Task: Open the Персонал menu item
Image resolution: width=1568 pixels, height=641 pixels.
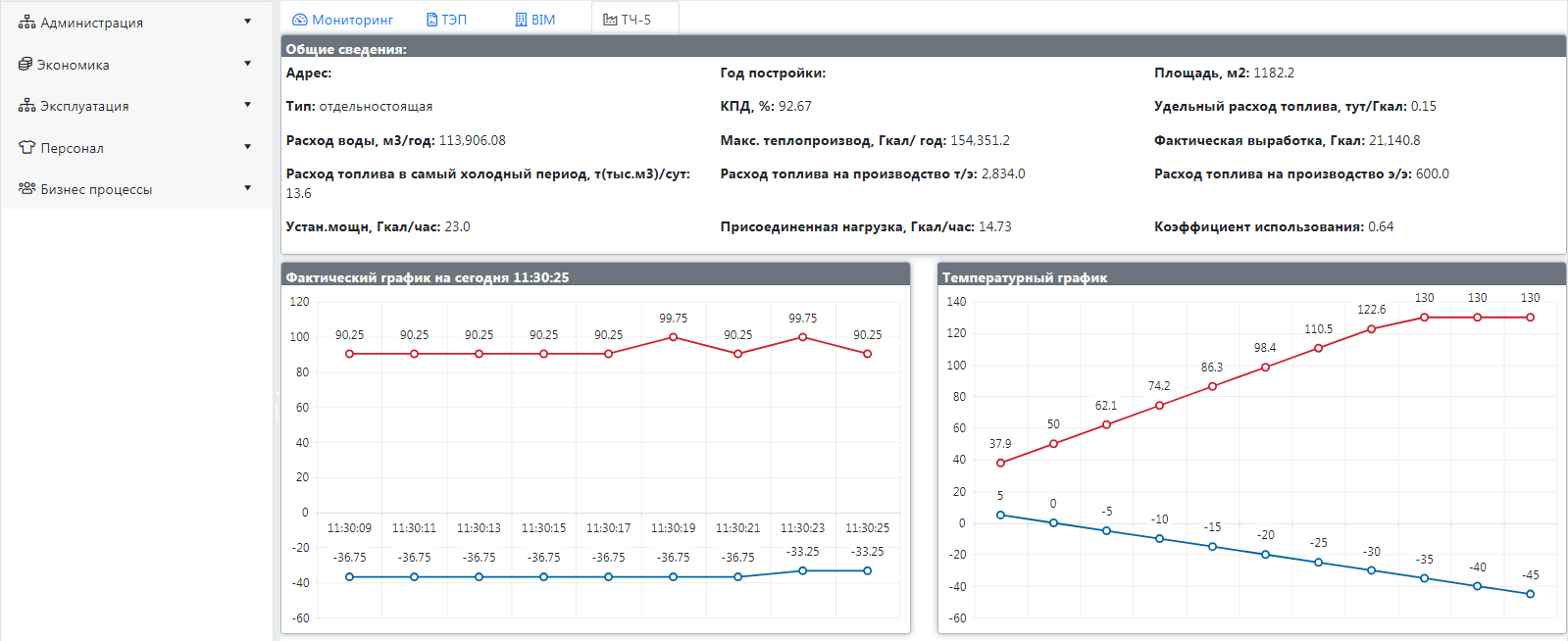Action: (x=136, y=147)
